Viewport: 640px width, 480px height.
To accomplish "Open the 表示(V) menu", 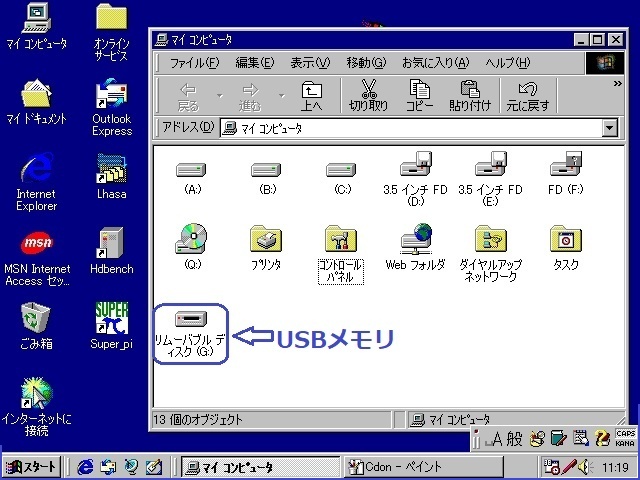I will (310, 63).
